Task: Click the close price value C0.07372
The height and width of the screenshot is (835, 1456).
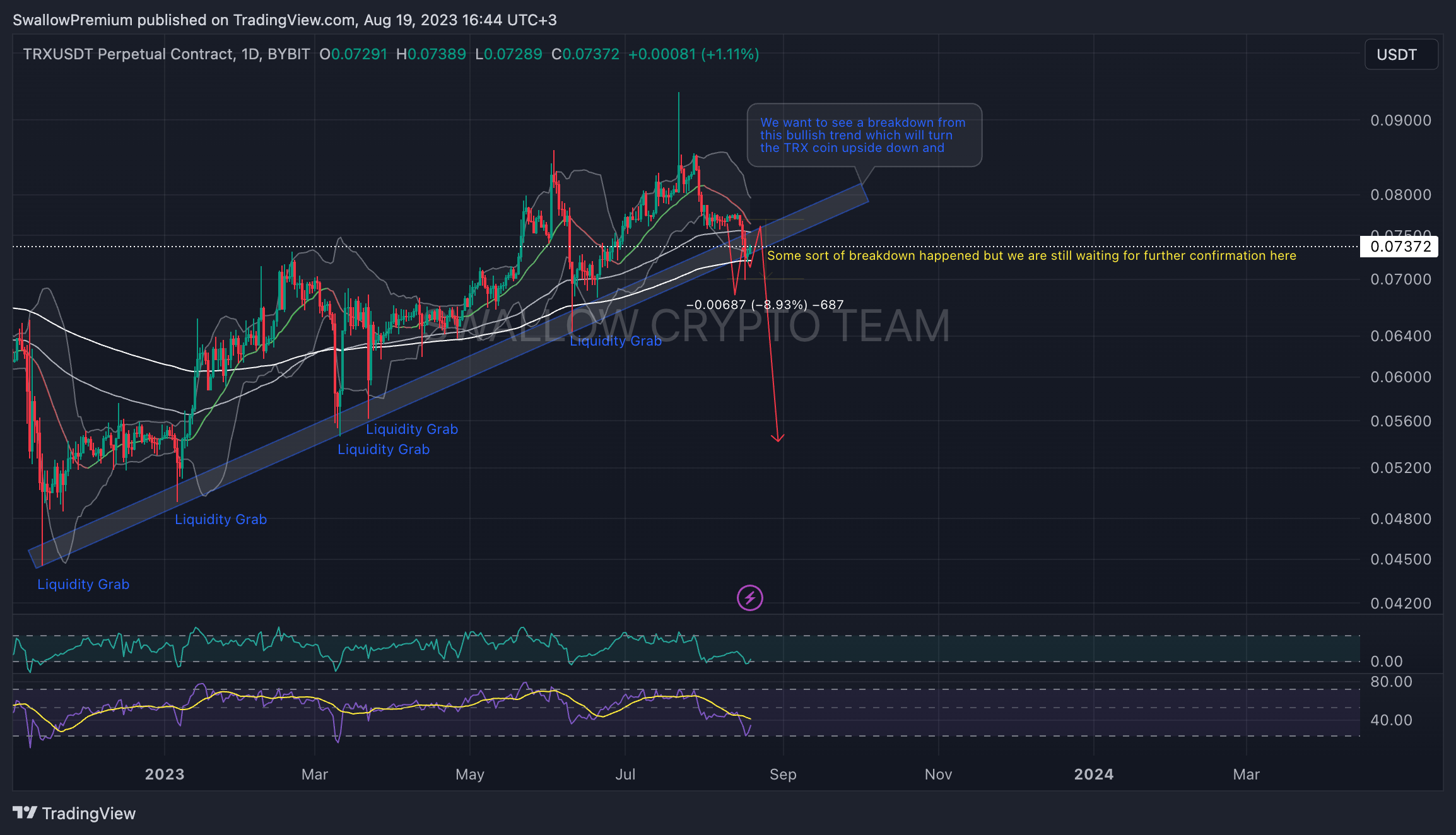Action: tap(585, 54)
